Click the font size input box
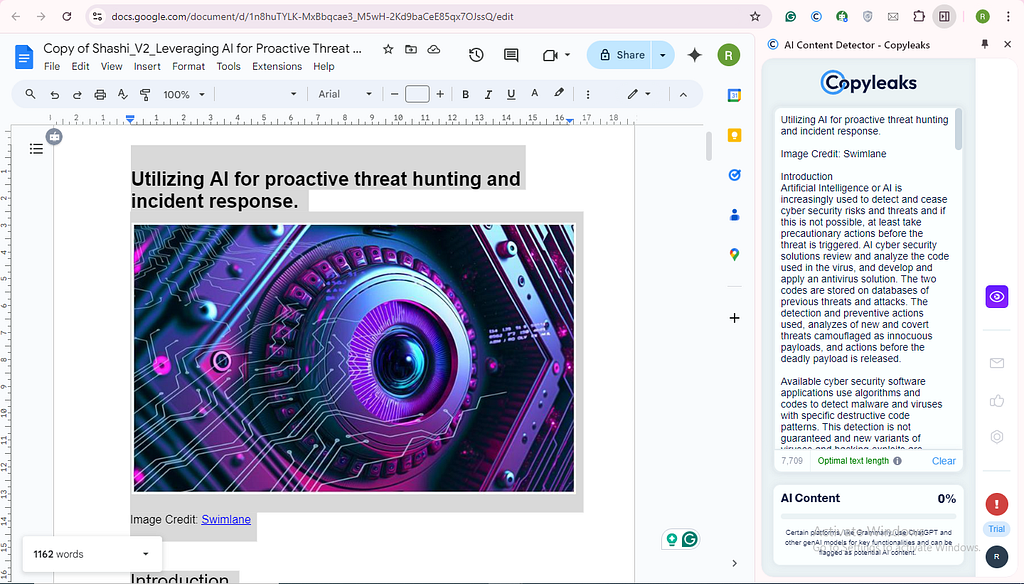 (x=417, y=95)
